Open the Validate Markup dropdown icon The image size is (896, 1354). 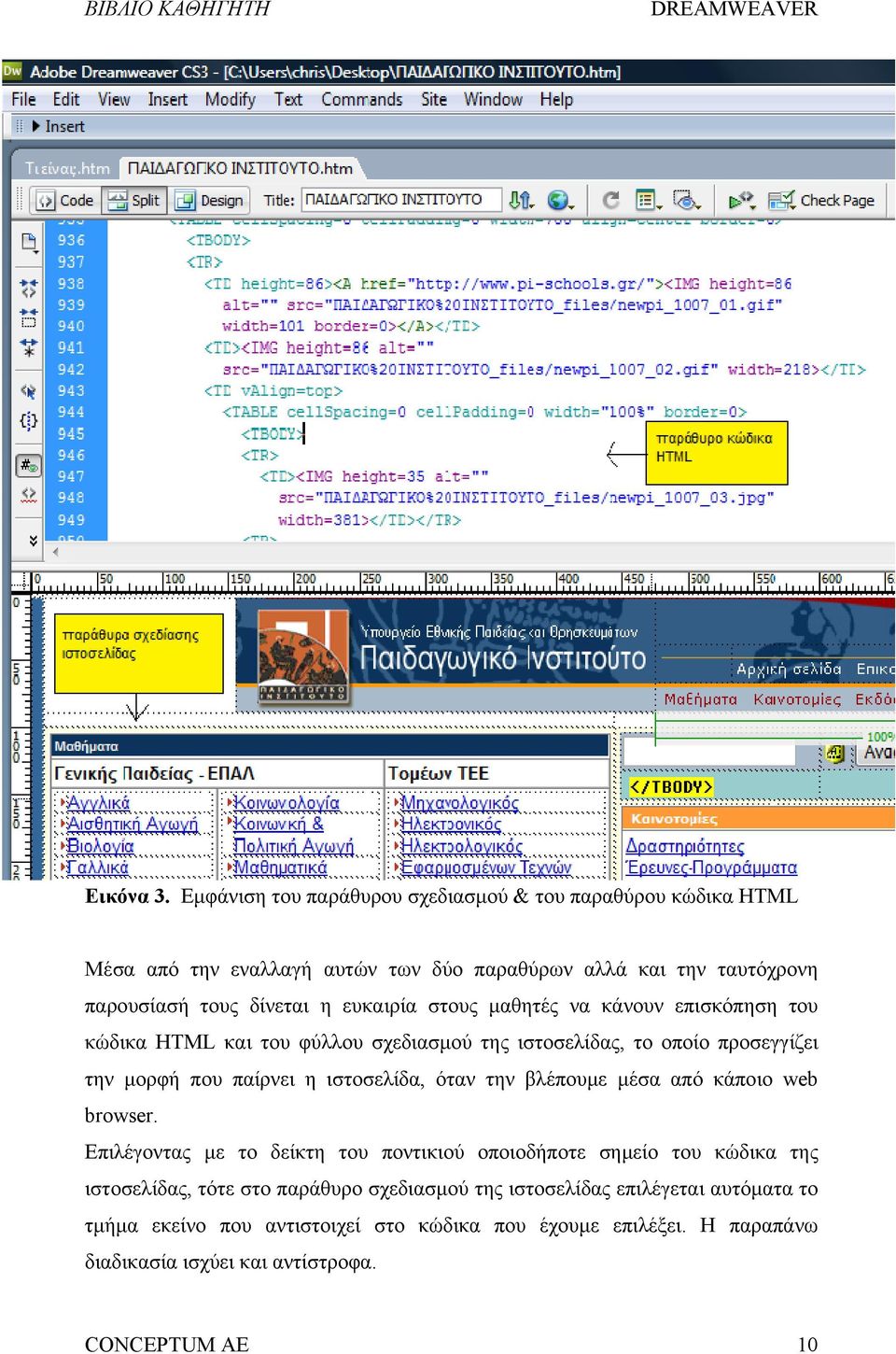pyautogui.click(x=742, y=200)
